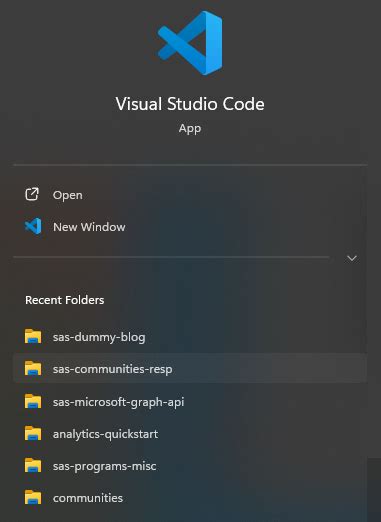Open recent folder communities
381x522 pixels.
pos(190,498)
